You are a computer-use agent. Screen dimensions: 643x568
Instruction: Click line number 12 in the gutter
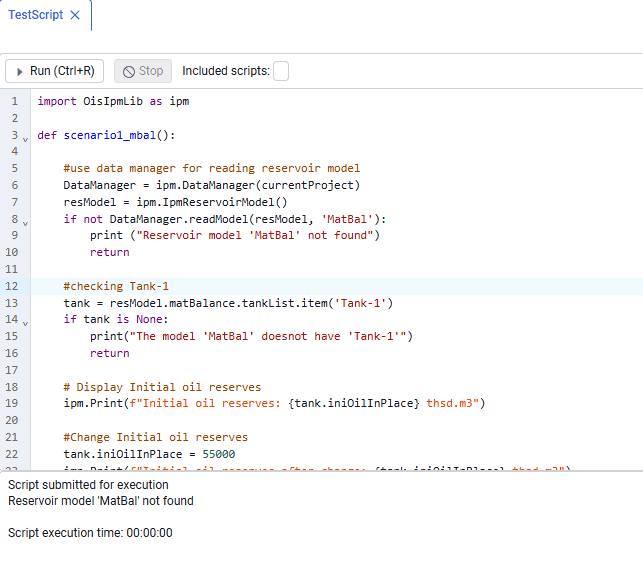pos(11,286)
